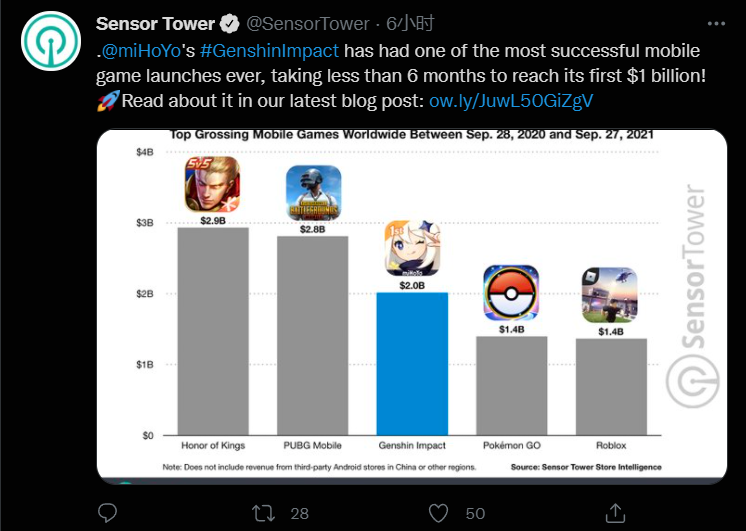This screenshot has height=531, width=746.
Task: Click the PUBG Mobile game icon
Action: pyautogui.click(x=313, y=193)
